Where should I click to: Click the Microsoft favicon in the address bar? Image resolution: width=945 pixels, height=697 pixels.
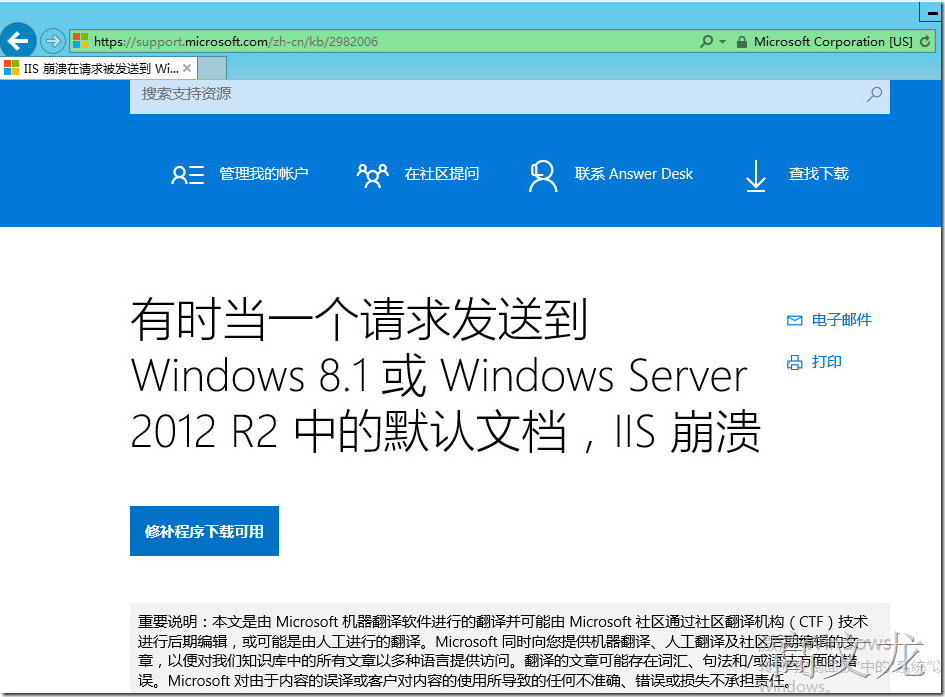tap(80, 41)
